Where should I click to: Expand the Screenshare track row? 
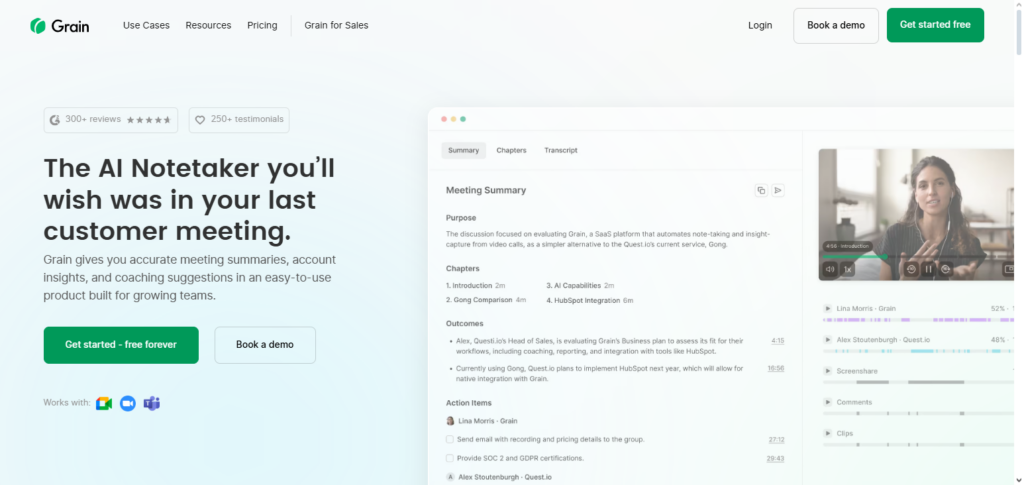(827, 371)
